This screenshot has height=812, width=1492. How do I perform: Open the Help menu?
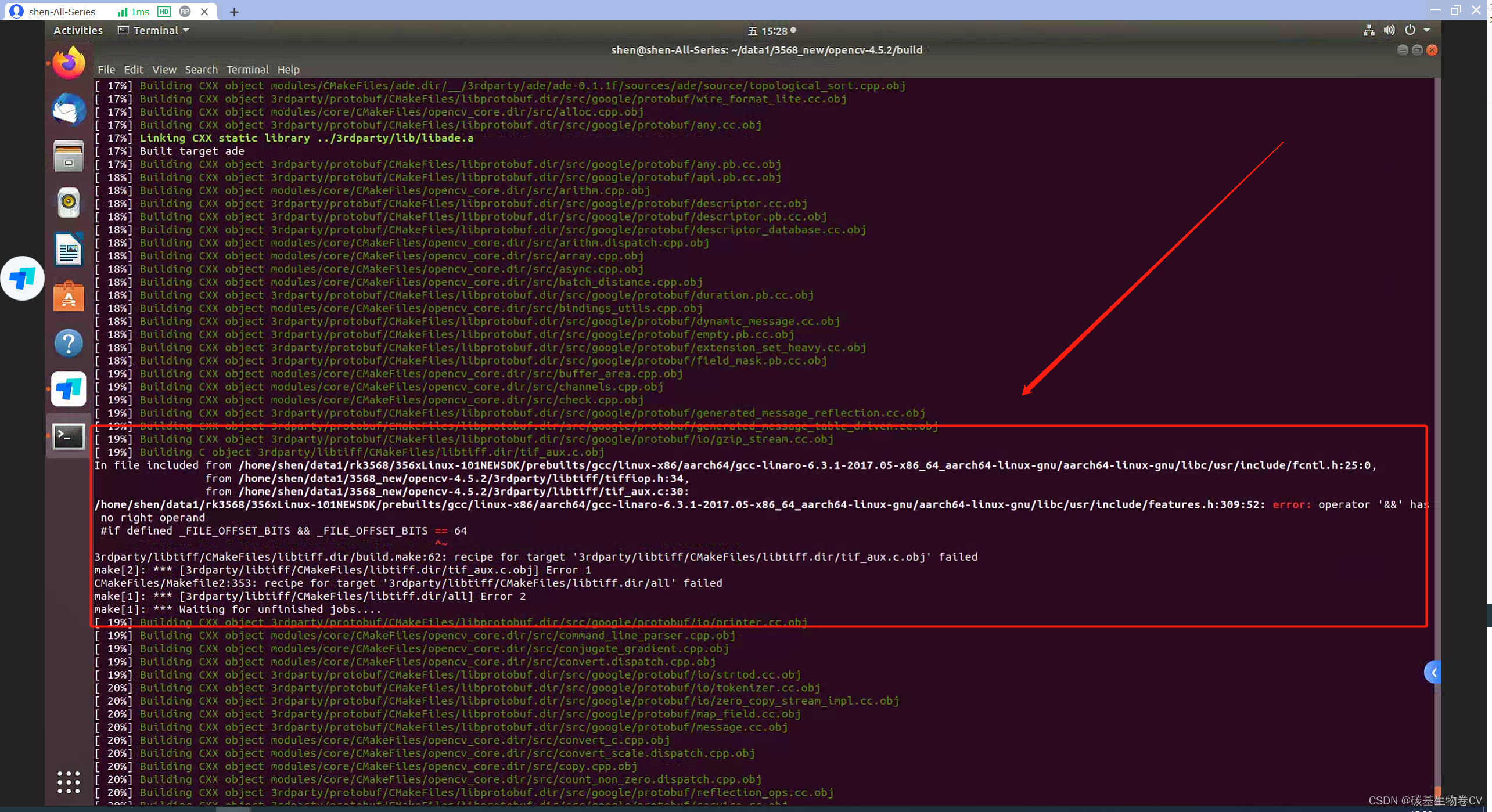click(288, 70)
